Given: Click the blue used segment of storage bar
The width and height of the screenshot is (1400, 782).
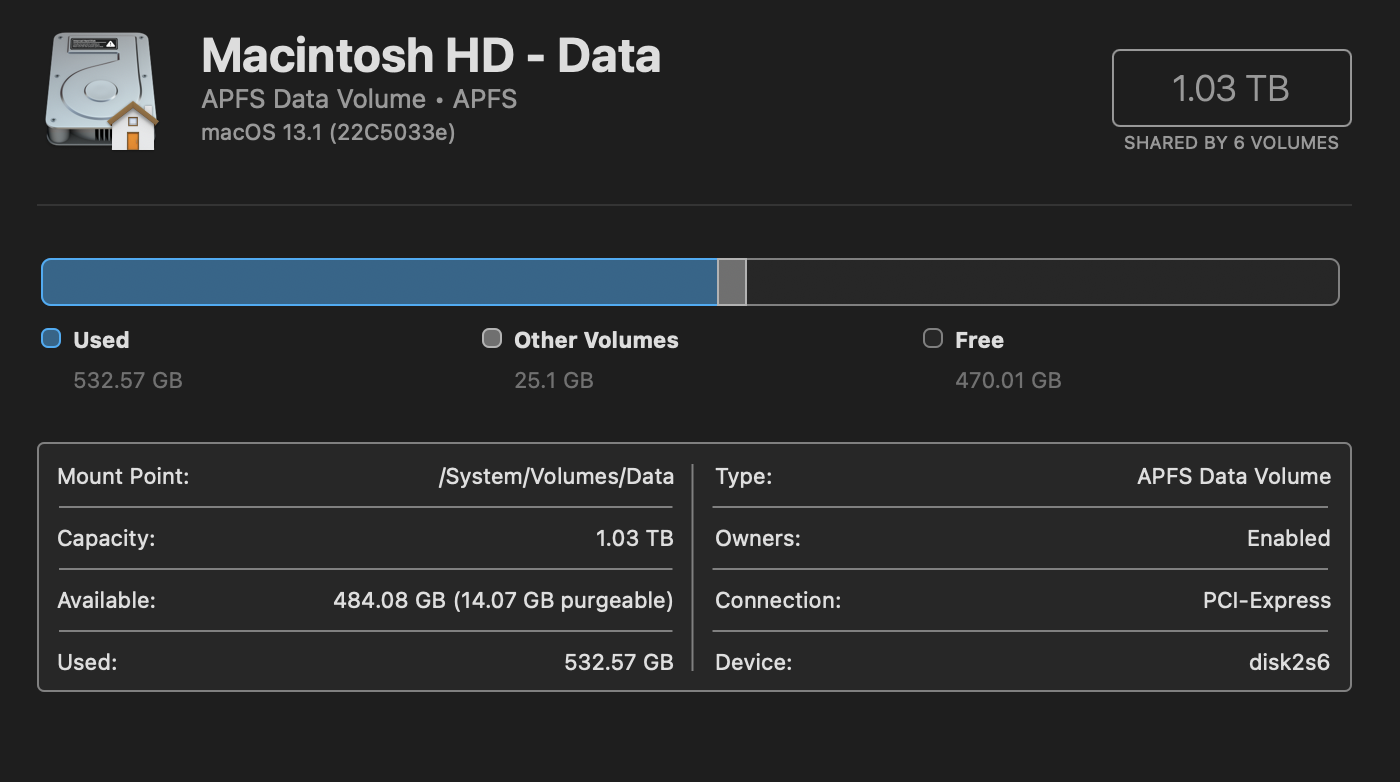Looking at the screenshot, I should click(380, 282).
